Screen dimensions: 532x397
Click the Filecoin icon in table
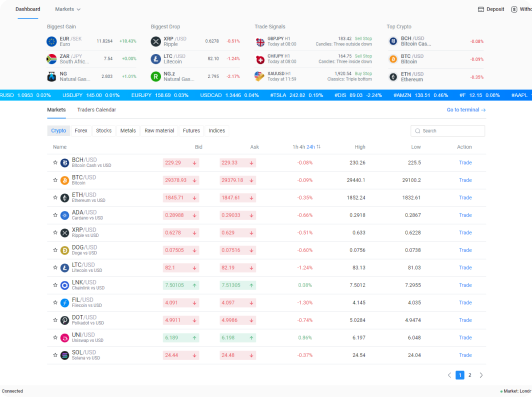[64, 303]
